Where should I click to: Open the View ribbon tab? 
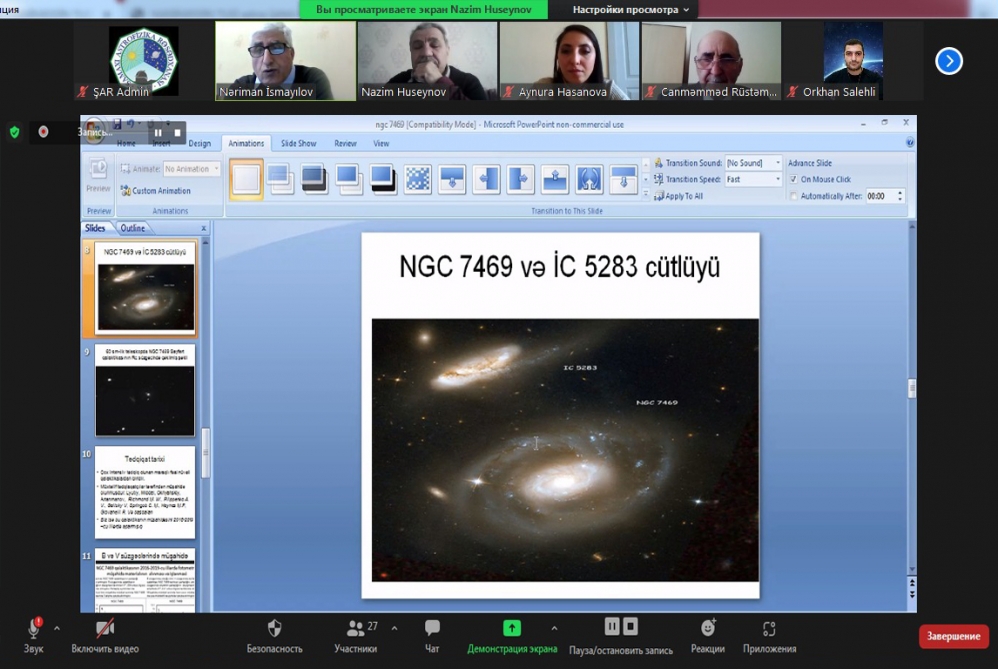[381, 143]
